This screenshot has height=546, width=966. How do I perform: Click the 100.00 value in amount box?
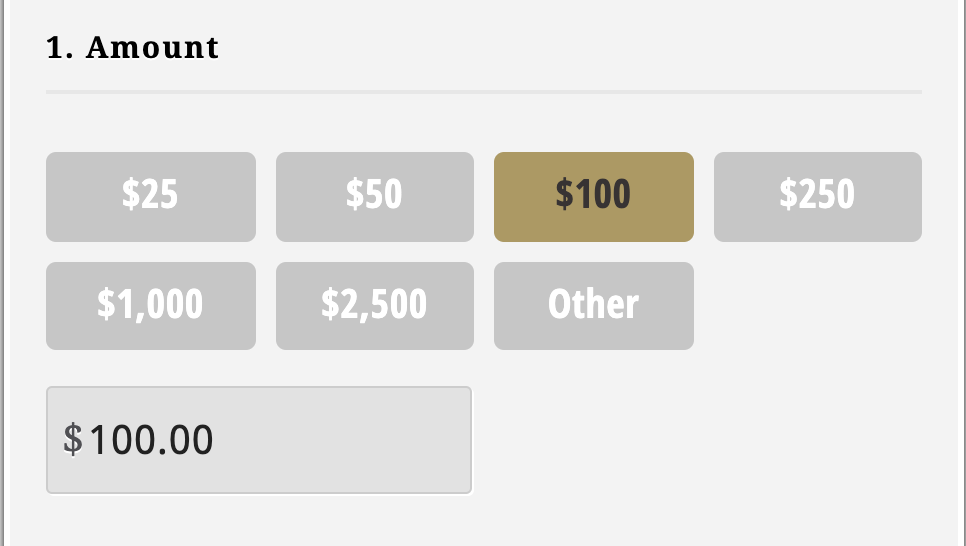coord(151,440)
